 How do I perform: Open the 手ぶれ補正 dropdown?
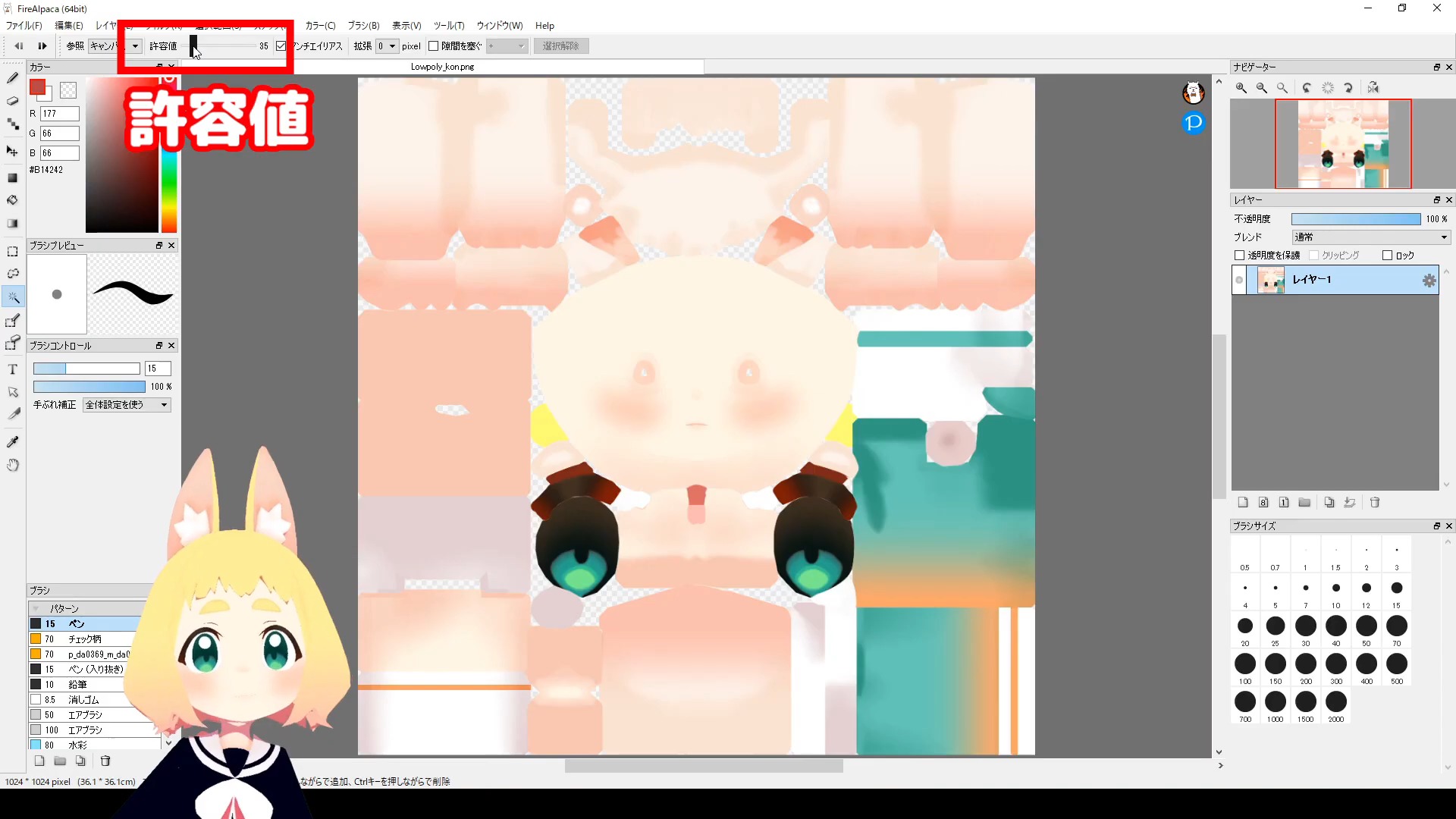(127, 405)
